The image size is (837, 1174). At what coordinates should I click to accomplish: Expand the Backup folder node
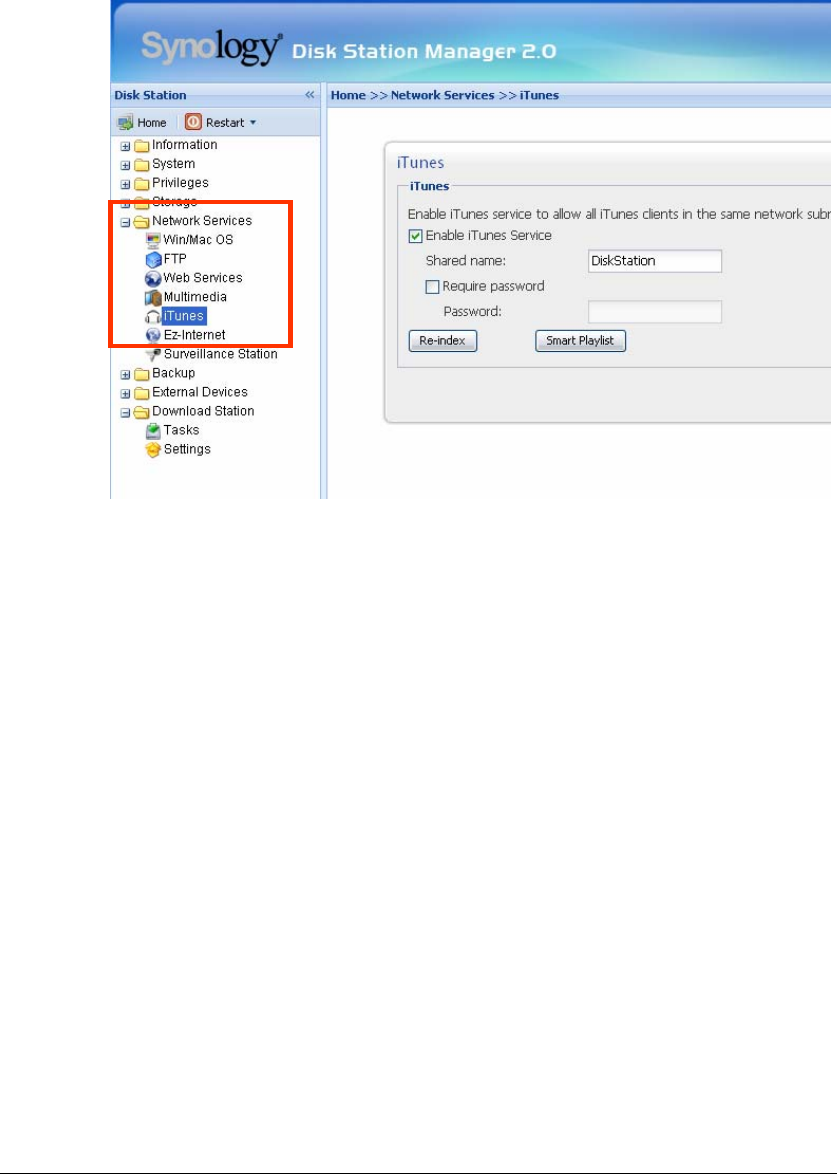(x=126, y=374)
